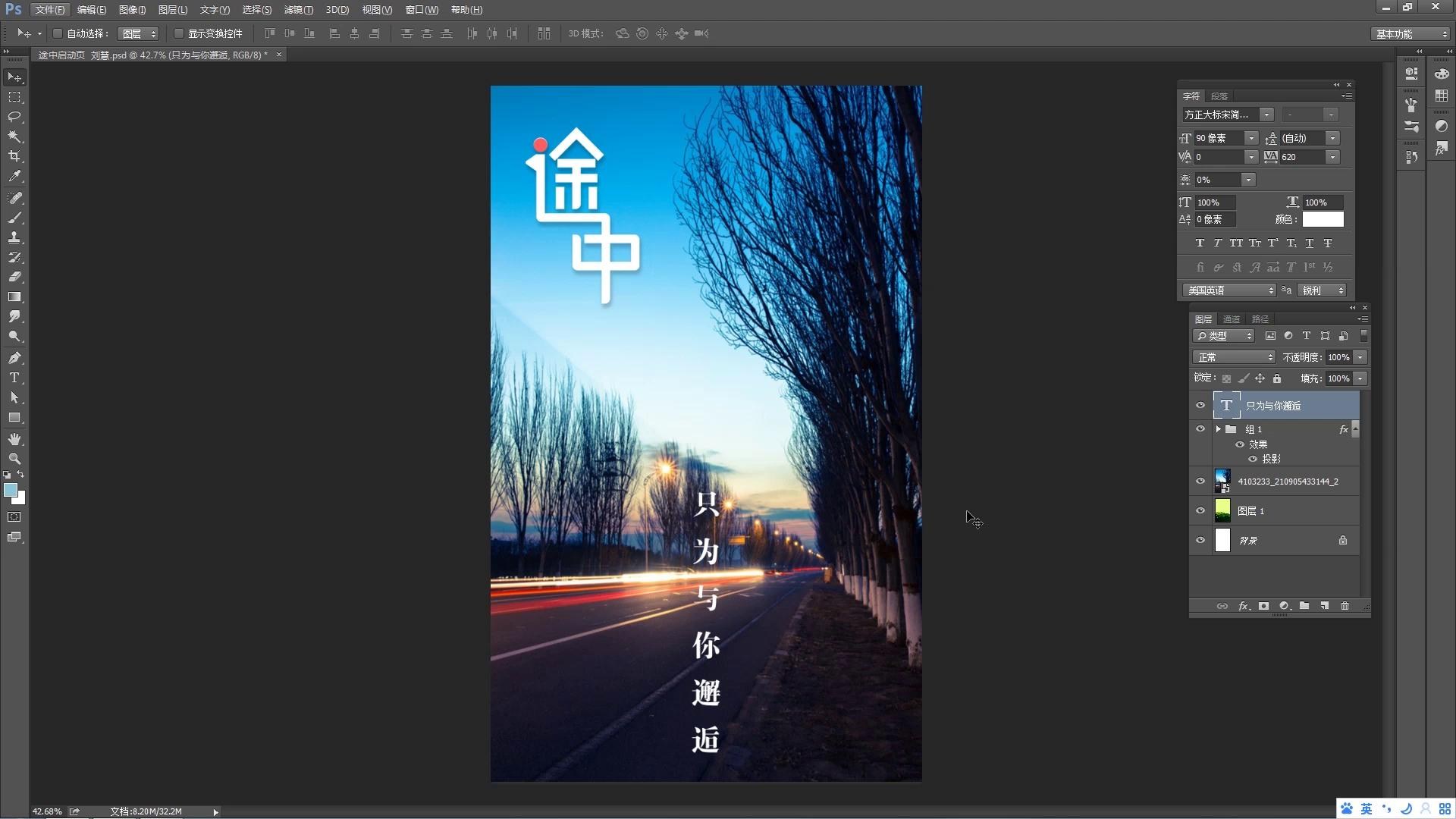Enable the auto-select checkbox
The image size is (1456, 819).
(58, 33)
